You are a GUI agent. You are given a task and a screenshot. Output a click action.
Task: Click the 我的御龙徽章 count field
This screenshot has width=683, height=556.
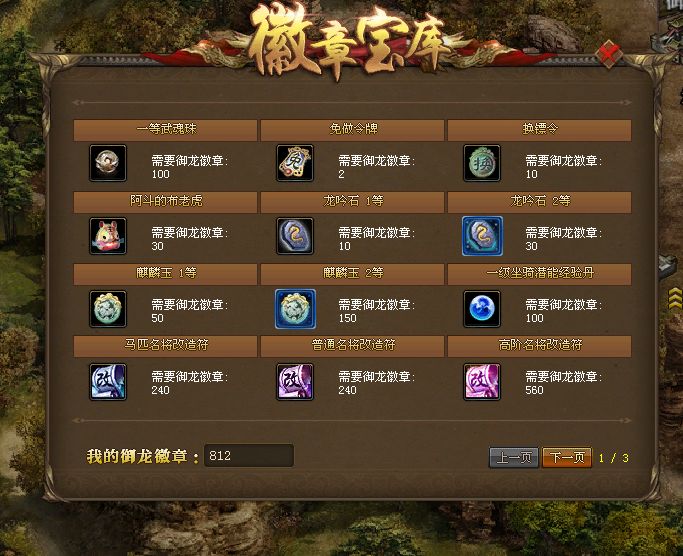coord(249,456)
